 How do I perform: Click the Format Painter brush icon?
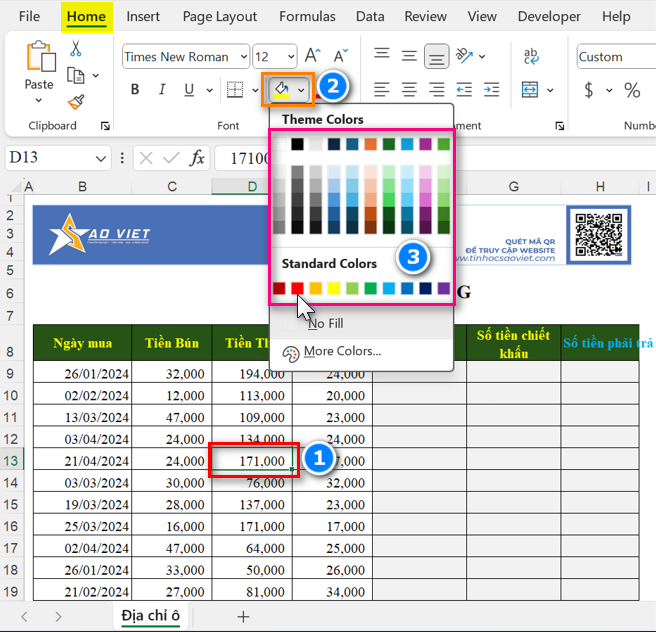pyautogui.click(x=76, y=101)
